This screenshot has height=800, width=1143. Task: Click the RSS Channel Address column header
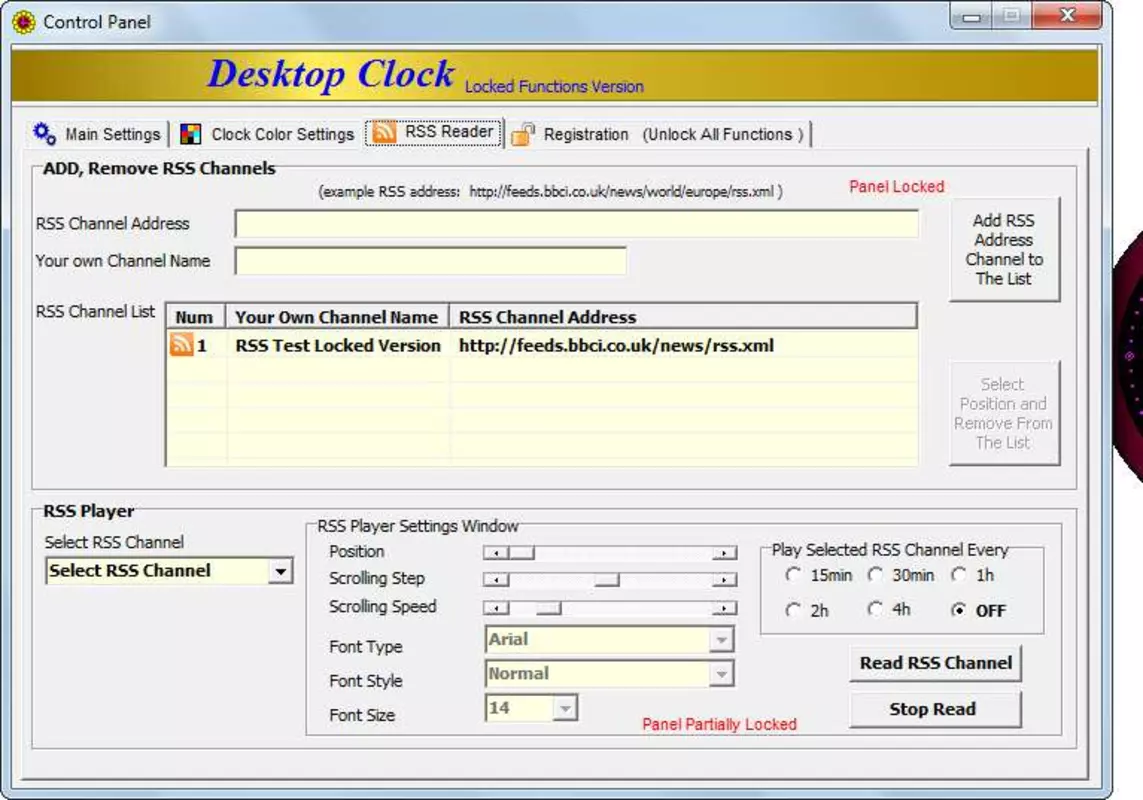pos(683,317)
